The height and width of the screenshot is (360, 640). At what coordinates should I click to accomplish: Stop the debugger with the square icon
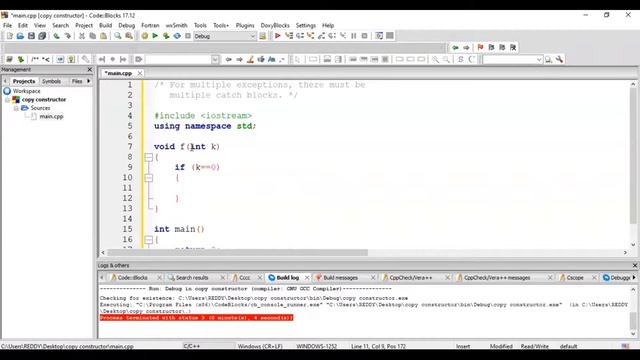364,36
